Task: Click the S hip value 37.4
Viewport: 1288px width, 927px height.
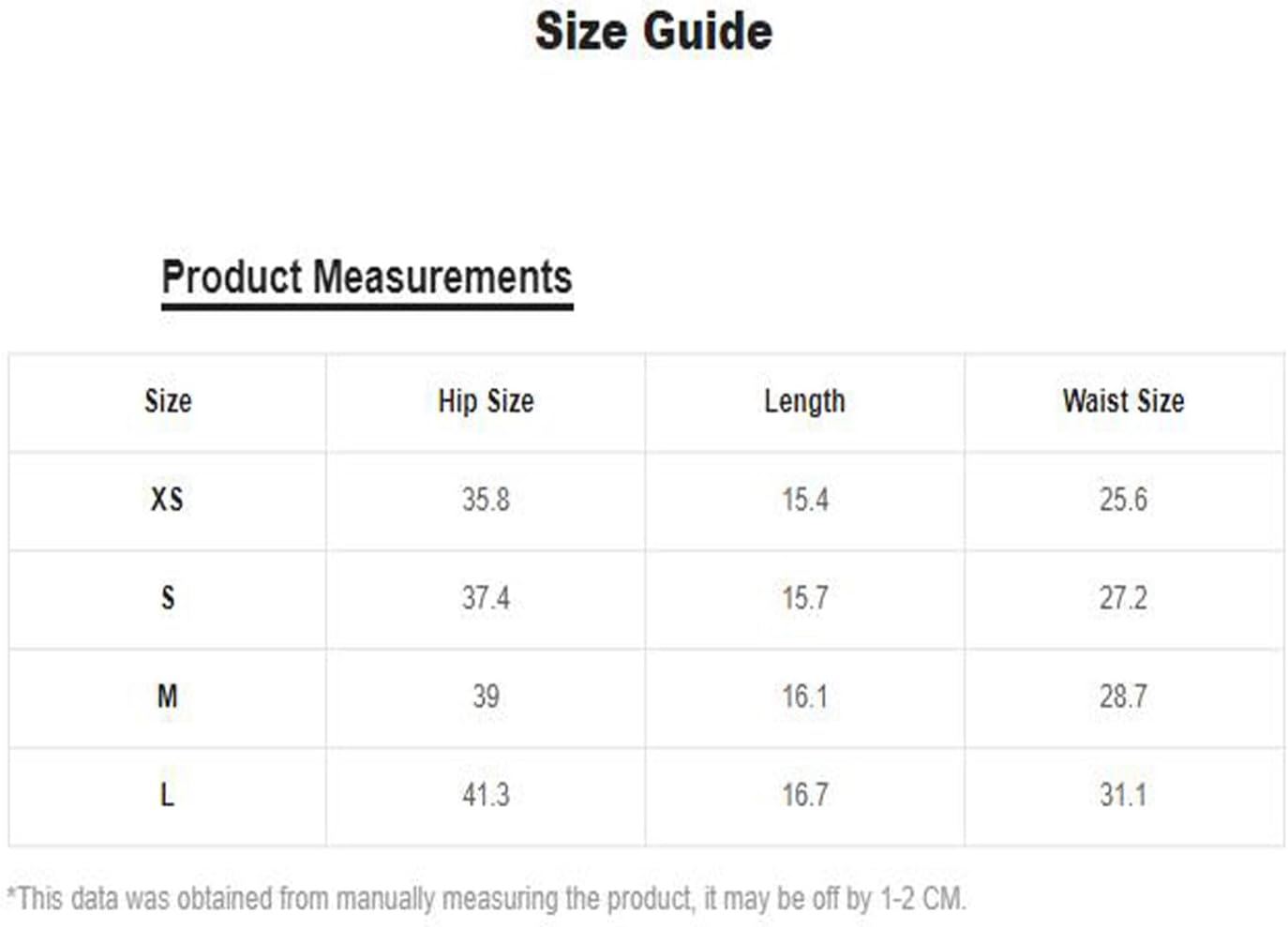Action: 486,598
